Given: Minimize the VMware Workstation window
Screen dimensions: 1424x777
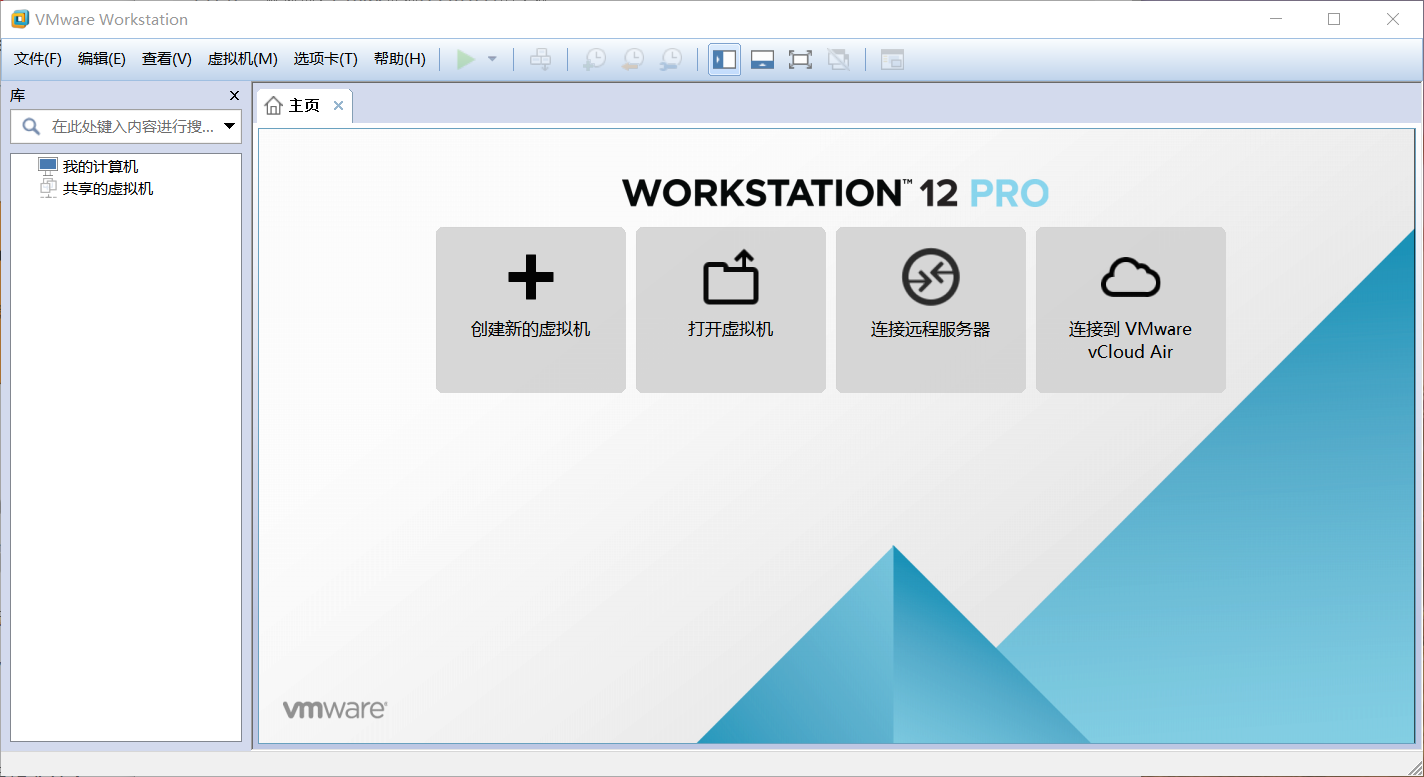Looking at the screenshot, I should [x=1276, y=19].
